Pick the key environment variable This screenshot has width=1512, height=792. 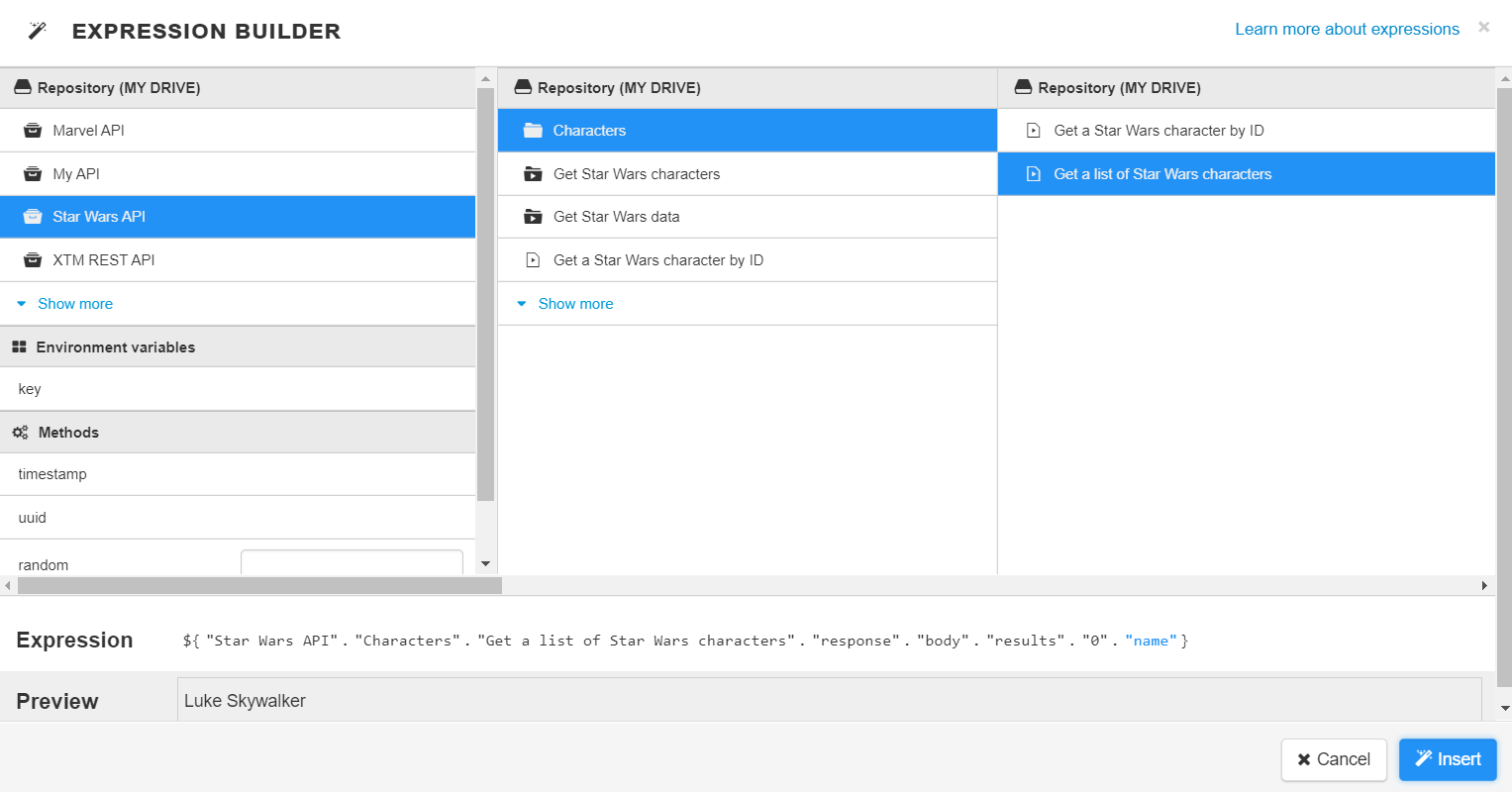pos(238,389)
